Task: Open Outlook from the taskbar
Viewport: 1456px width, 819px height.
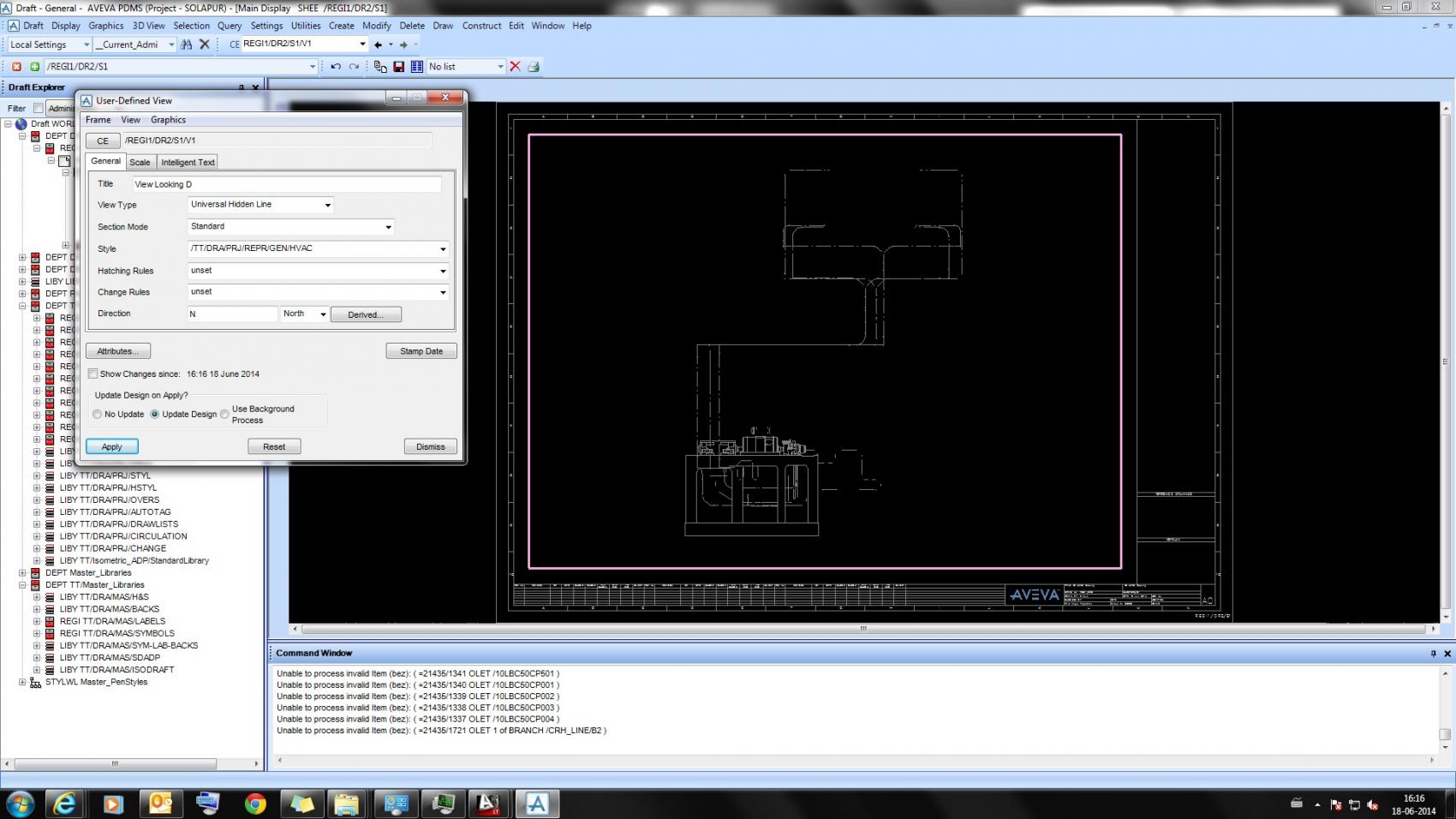Action: pos(160,804)
